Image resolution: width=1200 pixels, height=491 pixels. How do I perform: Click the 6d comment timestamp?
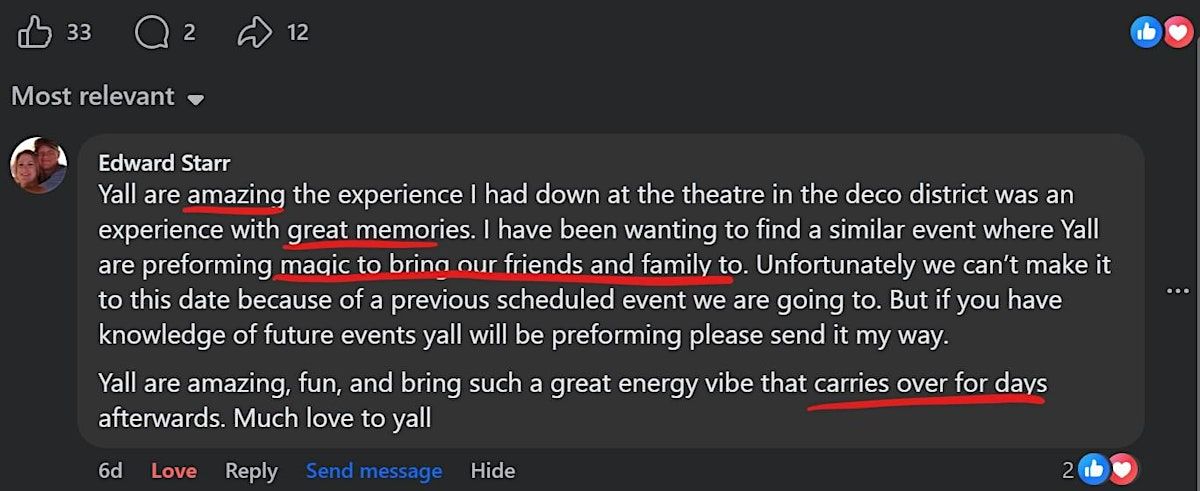[110, 470]
